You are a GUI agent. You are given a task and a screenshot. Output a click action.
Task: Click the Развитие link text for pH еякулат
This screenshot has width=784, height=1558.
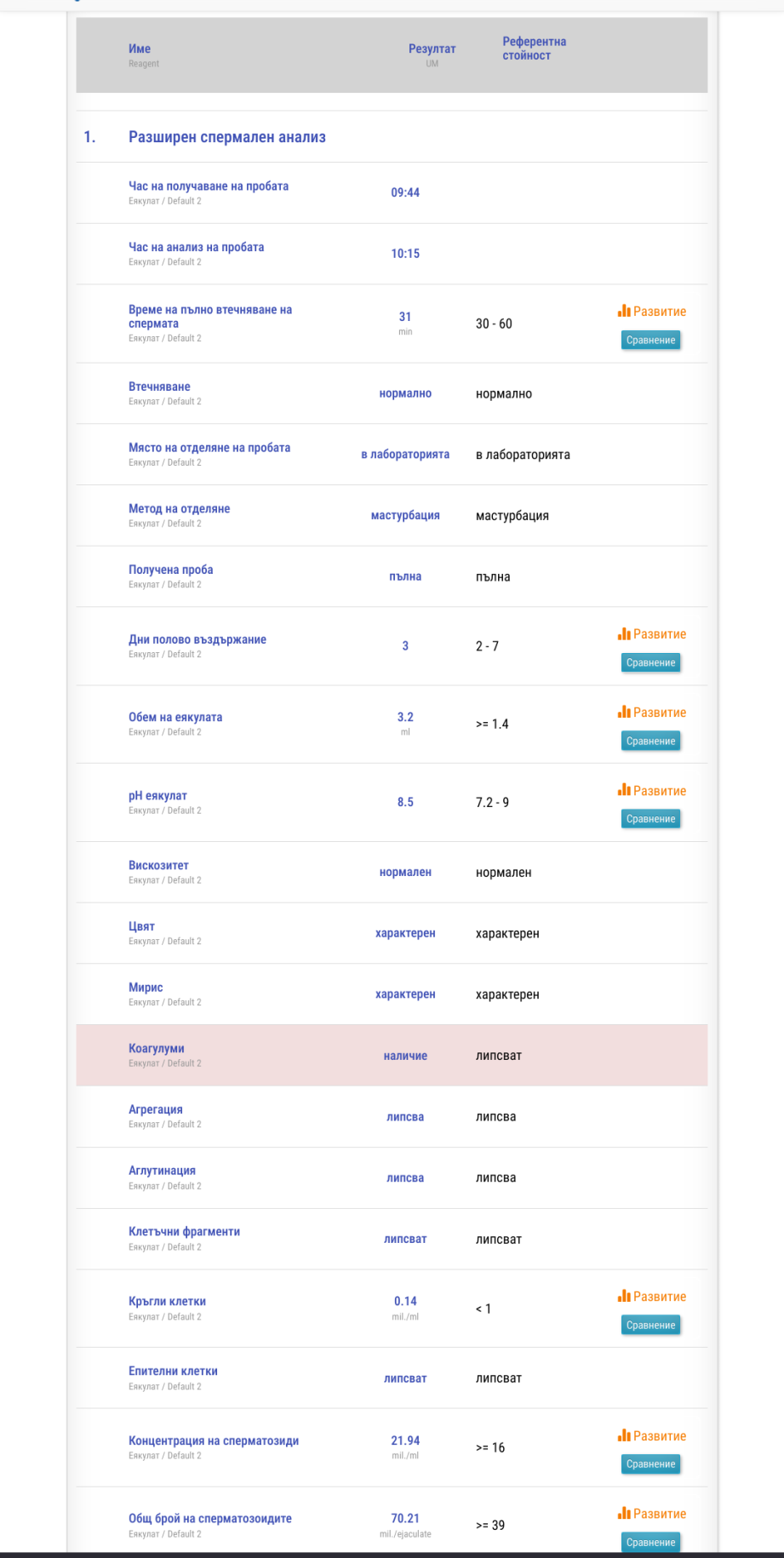pos(660,791)
